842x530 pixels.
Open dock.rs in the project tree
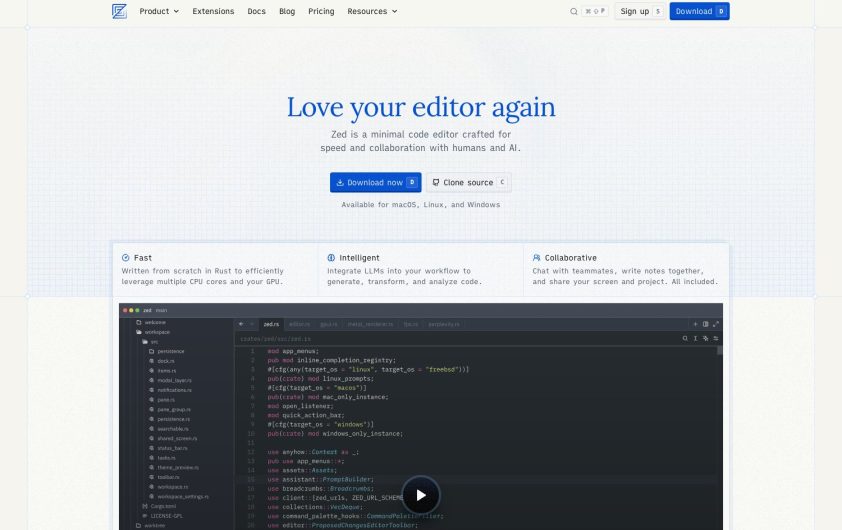click(162, 361)
